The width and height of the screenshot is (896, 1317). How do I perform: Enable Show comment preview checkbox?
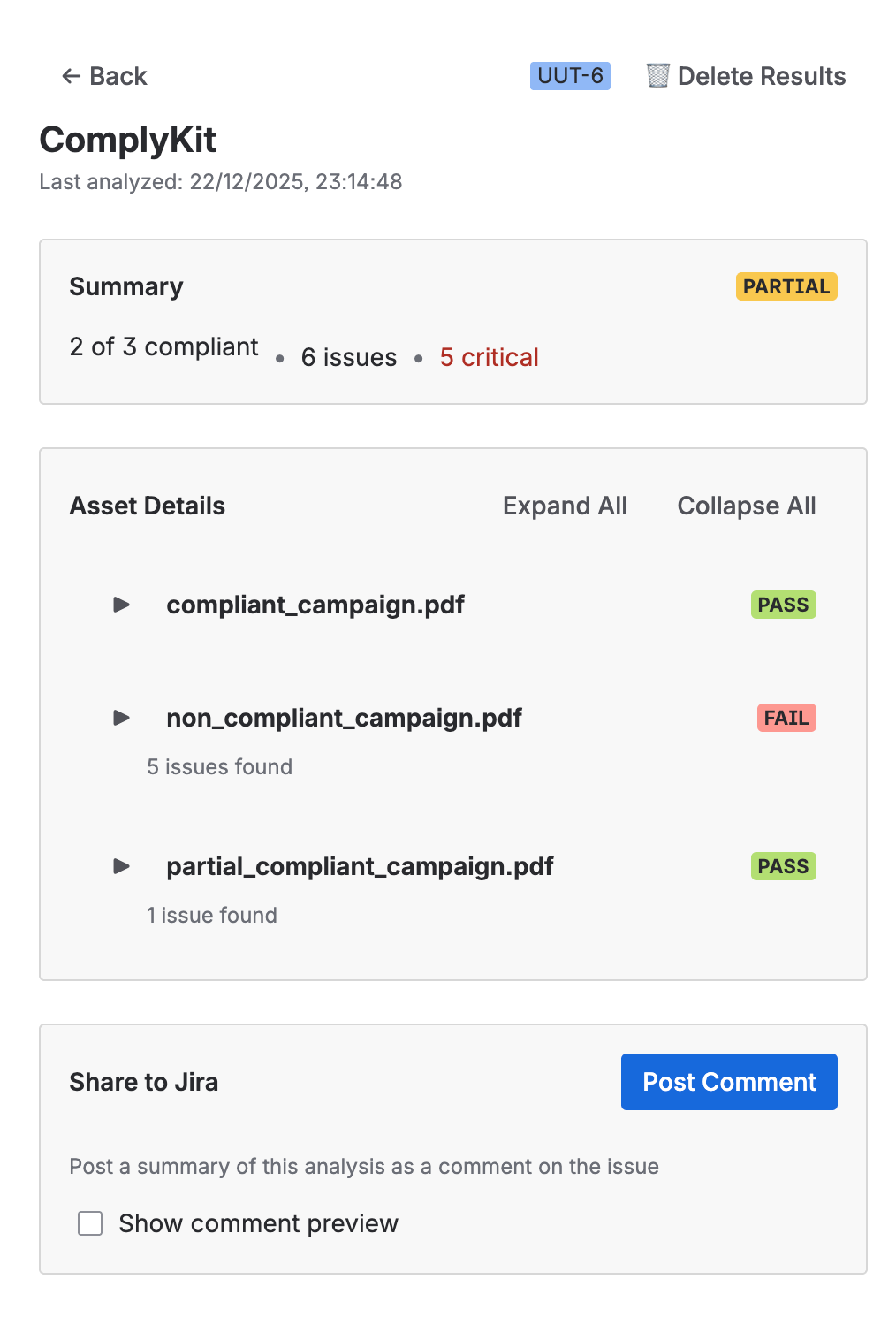click(90, 1223)
